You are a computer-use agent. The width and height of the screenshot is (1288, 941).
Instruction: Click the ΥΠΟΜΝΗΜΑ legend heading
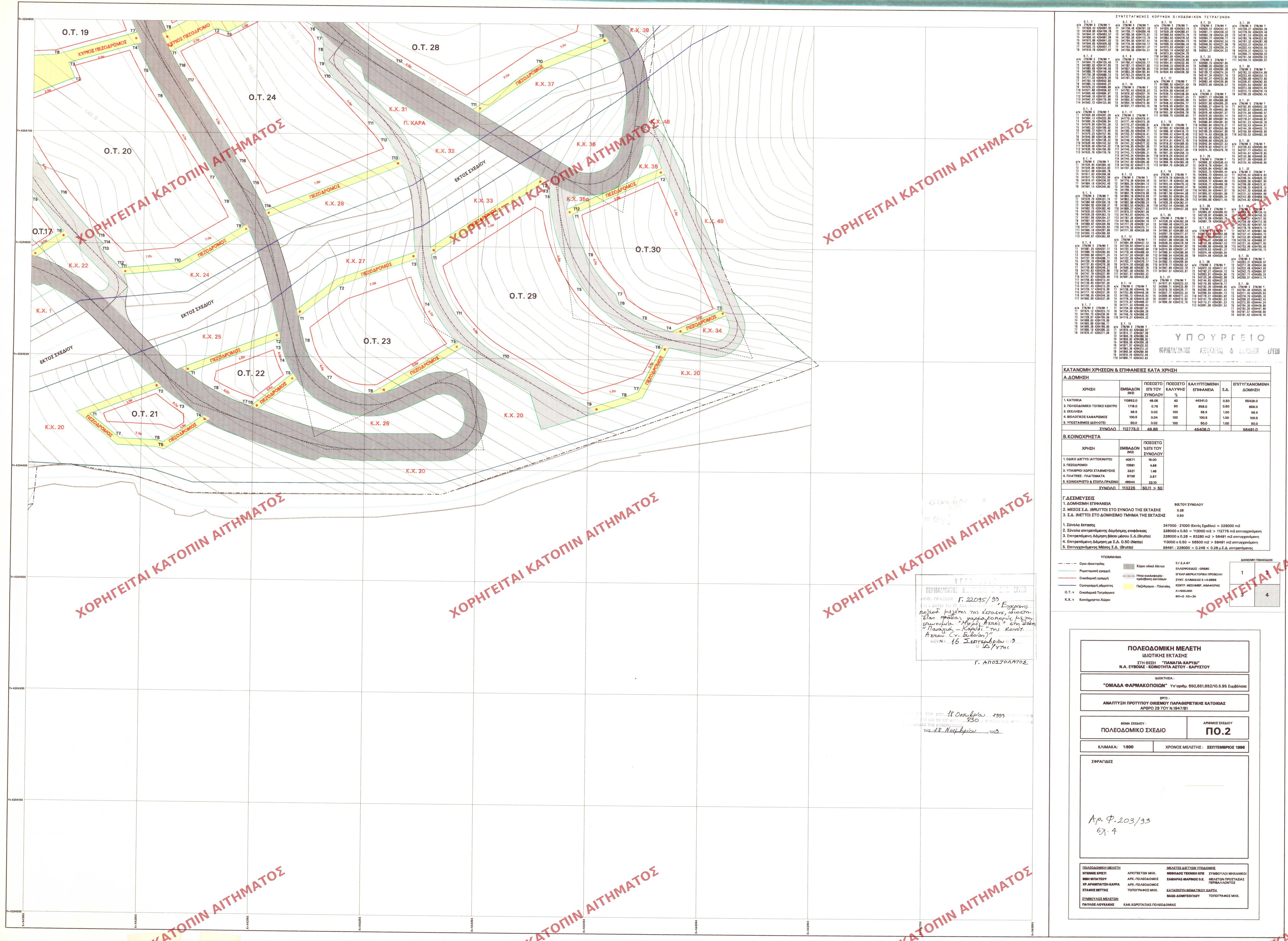(x=1111, y=557)
